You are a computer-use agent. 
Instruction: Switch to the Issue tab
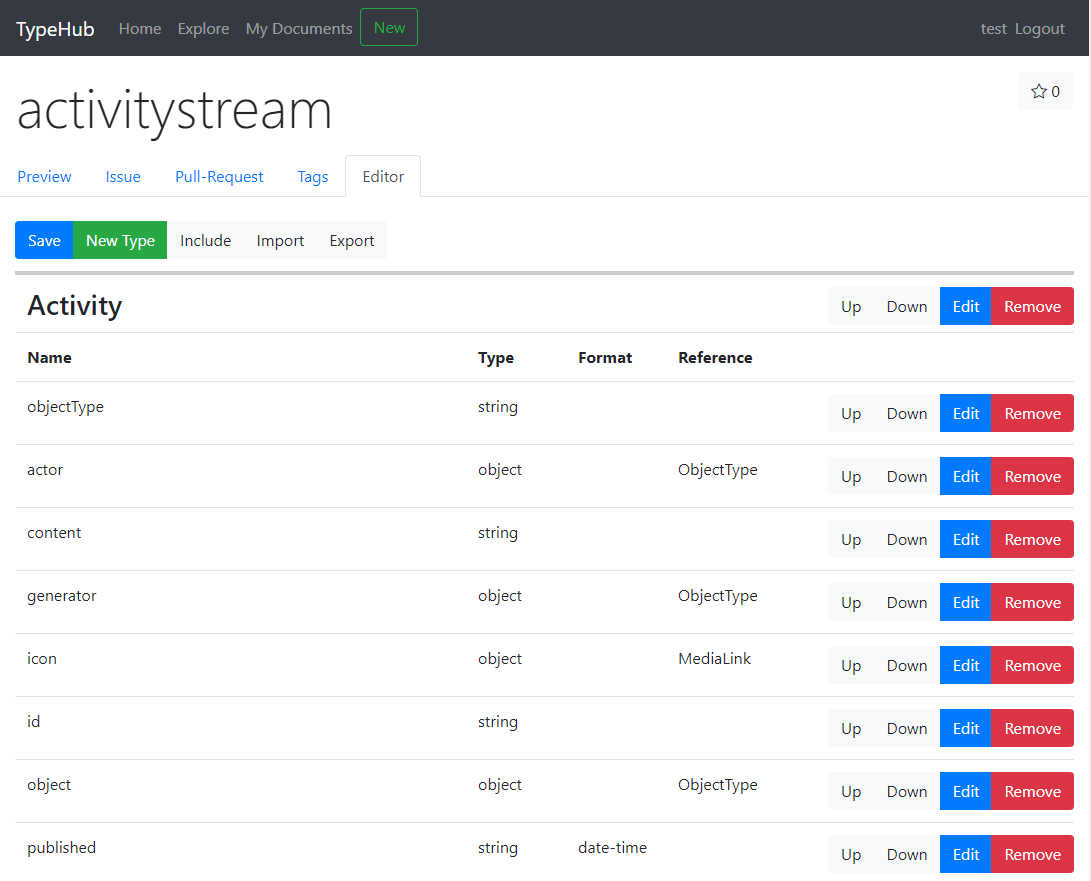click(x=123, y=177)
